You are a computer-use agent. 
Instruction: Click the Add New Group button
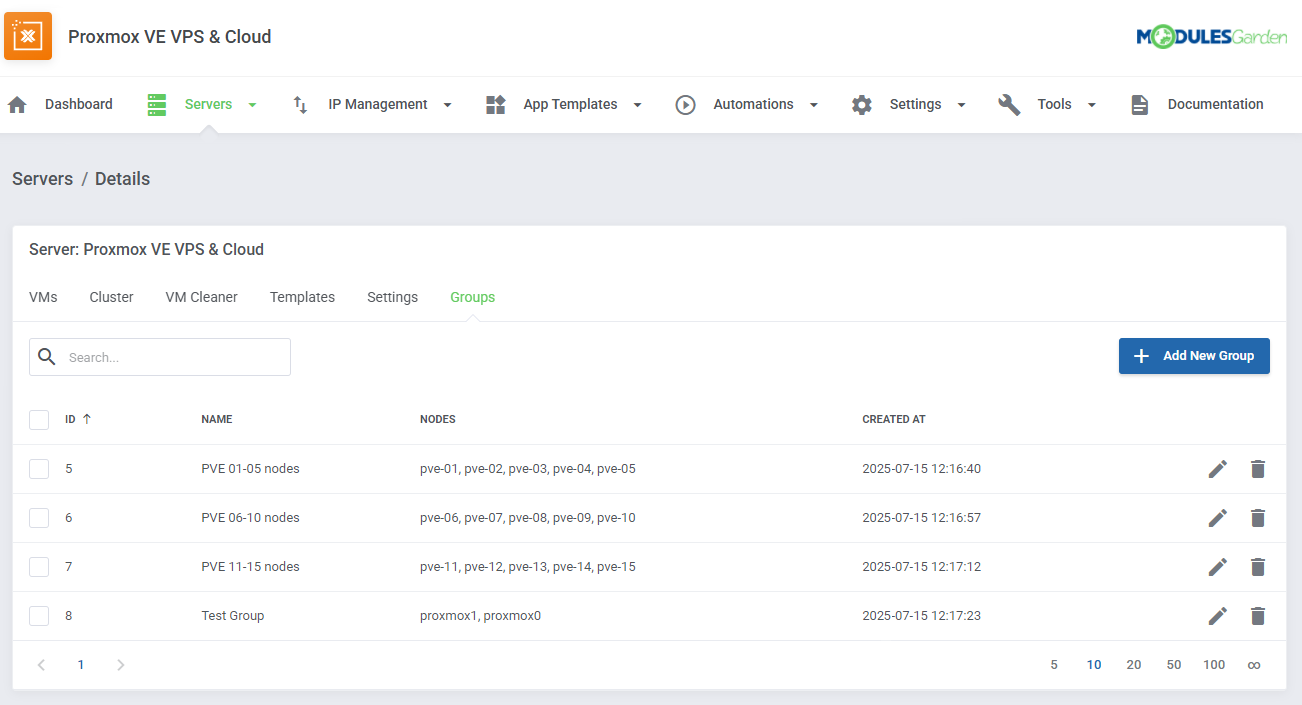coord(1194,356)
